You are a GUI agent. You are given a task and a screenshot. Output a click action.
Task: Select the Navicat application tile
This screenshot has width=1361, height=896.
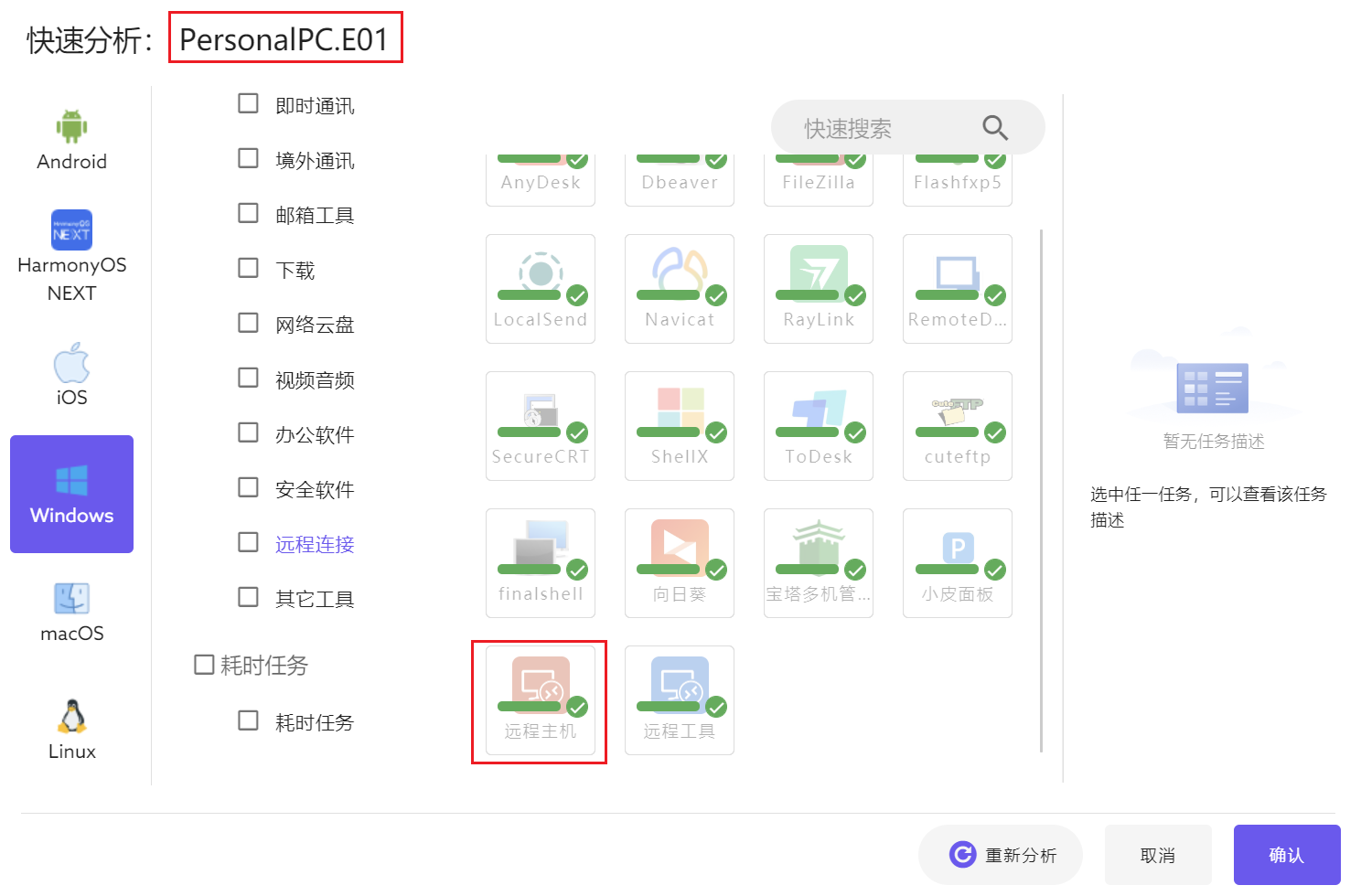tap(679, 288)
